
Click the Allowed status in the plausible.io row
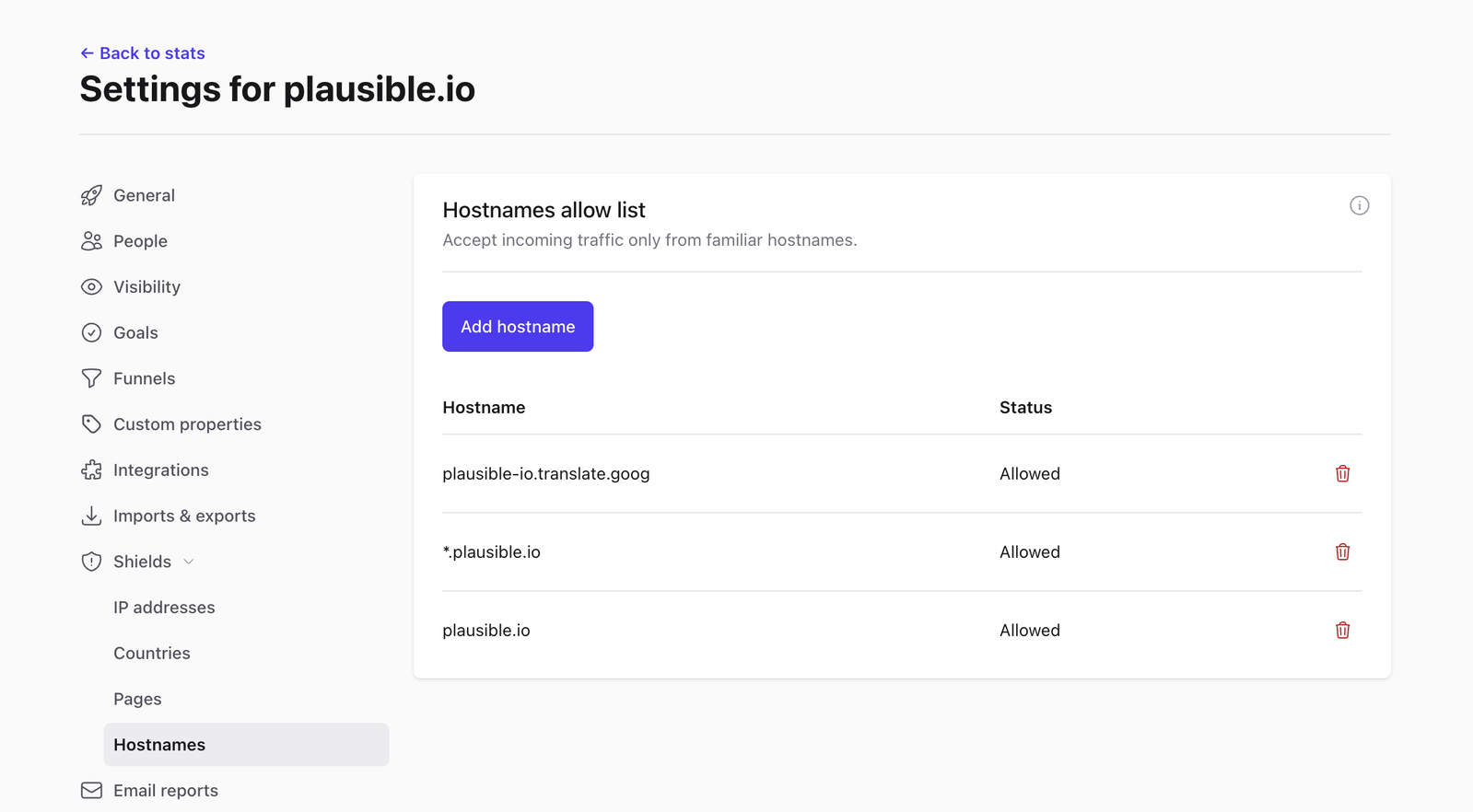tap(1030, 631)
